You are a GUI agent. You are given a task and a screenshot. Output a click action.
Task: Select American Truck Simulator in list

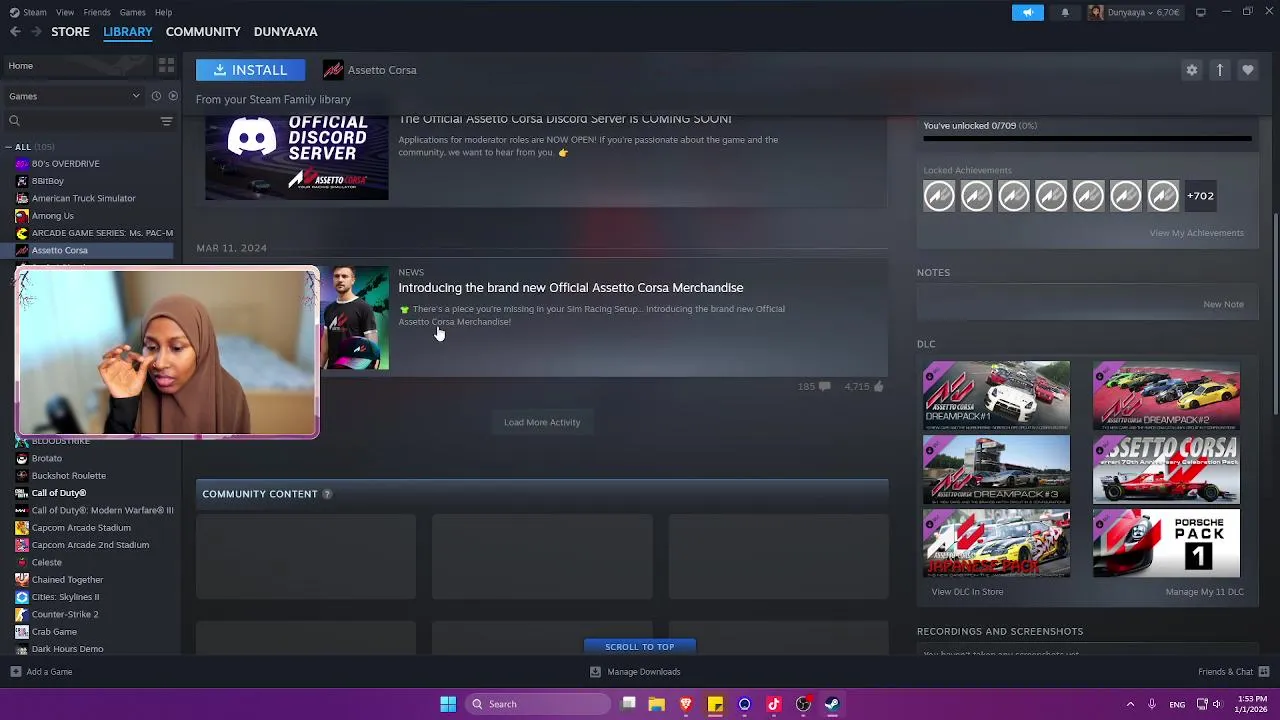[x=83, y=198]
